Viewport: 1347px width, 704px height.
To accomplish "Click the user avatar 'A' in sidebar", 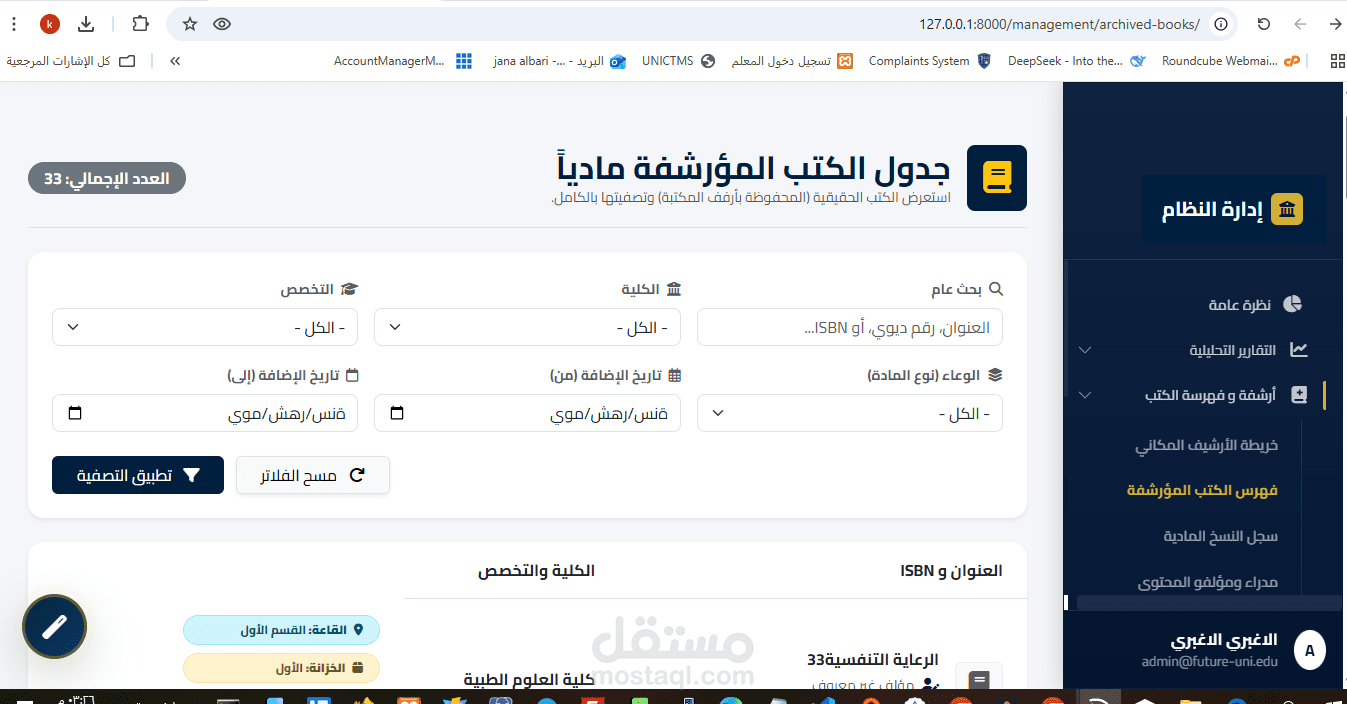I will [1309, 651].
